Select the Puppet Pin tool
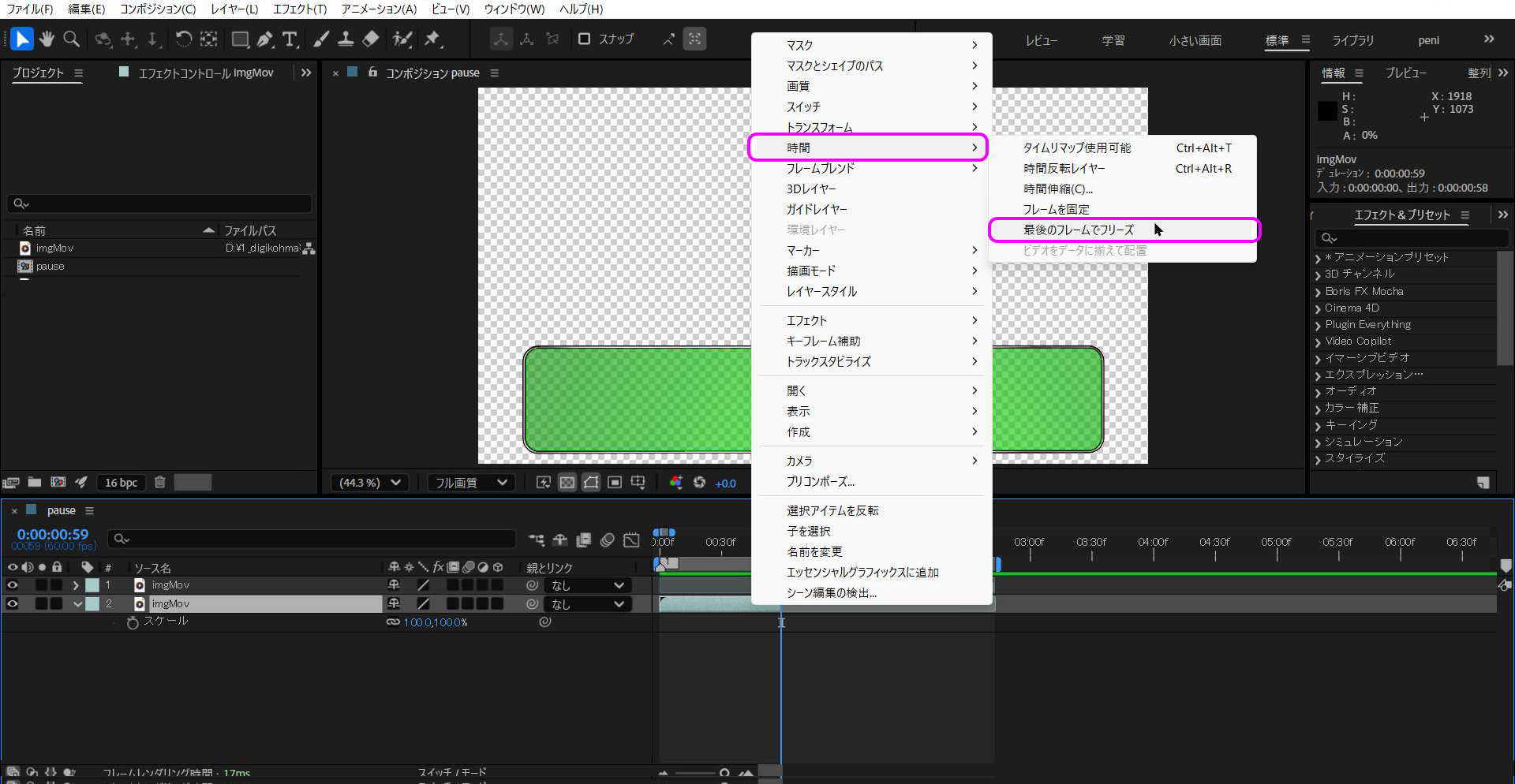Image resolution: width=1515 pixels, height=784 pixels. click(432, 39)
